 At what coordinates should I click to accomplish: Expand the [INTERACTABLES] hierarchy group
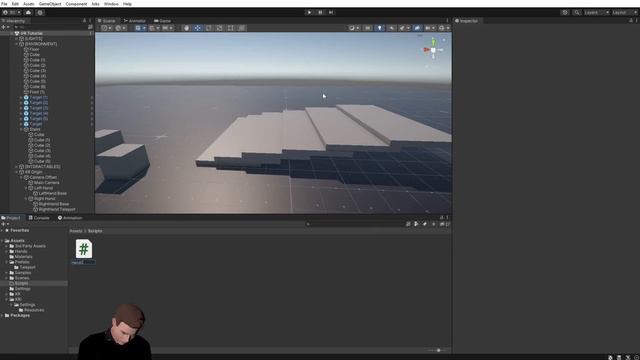coord(17,167)
